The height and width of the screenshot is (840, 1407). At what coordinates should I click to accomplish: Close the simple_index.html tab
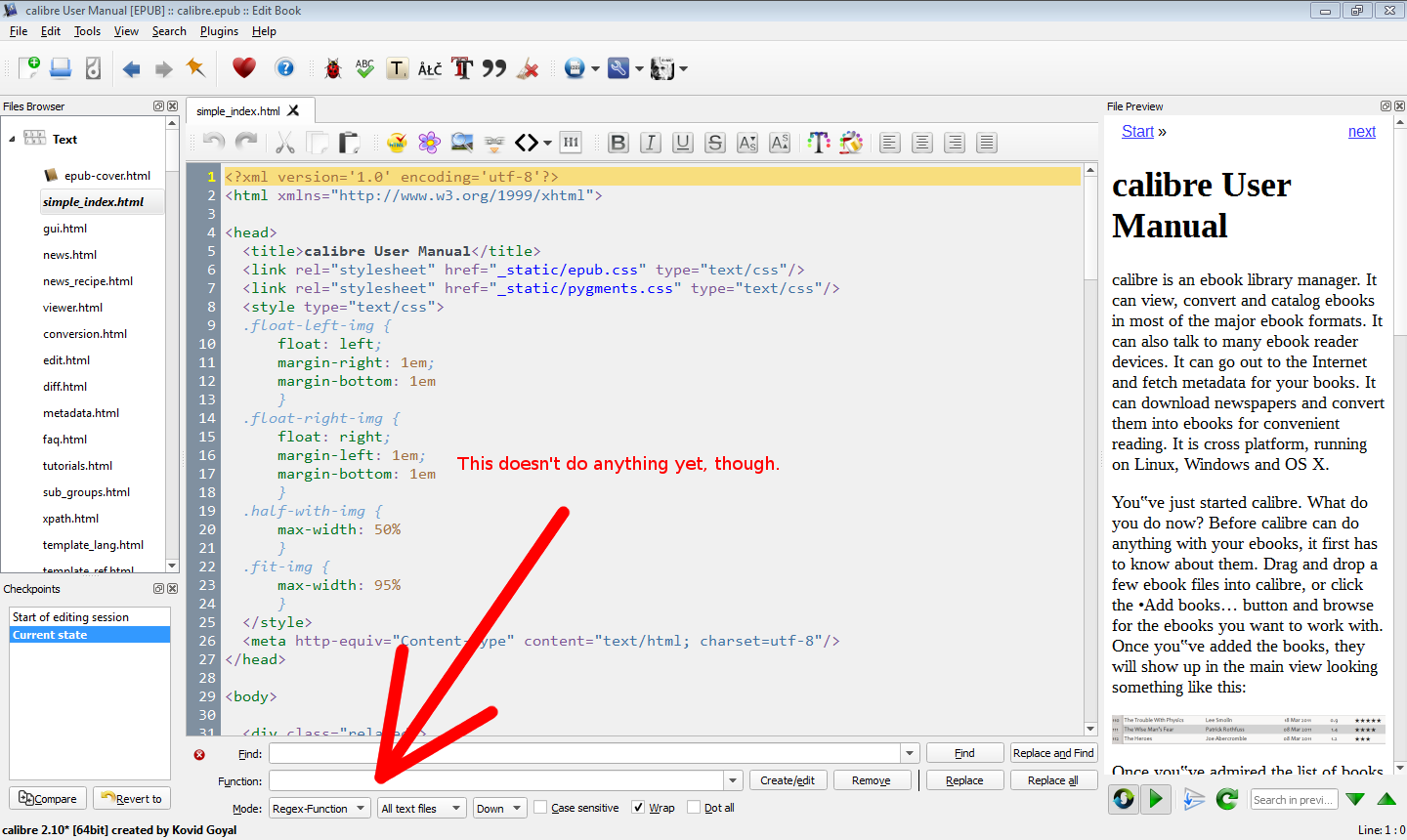pos(293,110)
